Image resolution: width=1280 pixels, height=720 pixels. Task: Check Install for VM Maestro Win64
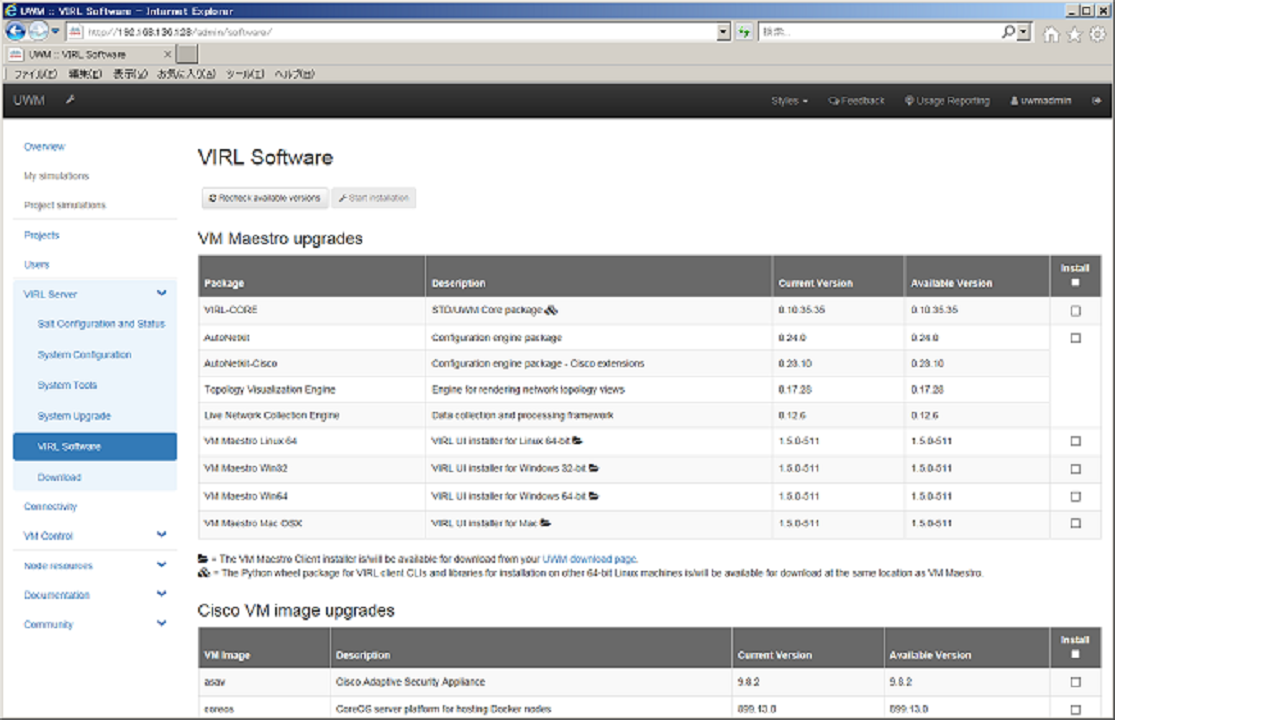click(1076, 497)
